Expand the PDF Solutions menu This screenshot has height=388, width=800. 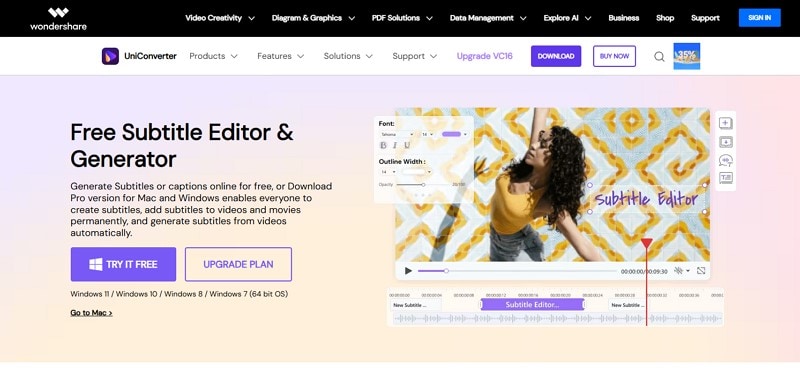coord(402,18)
